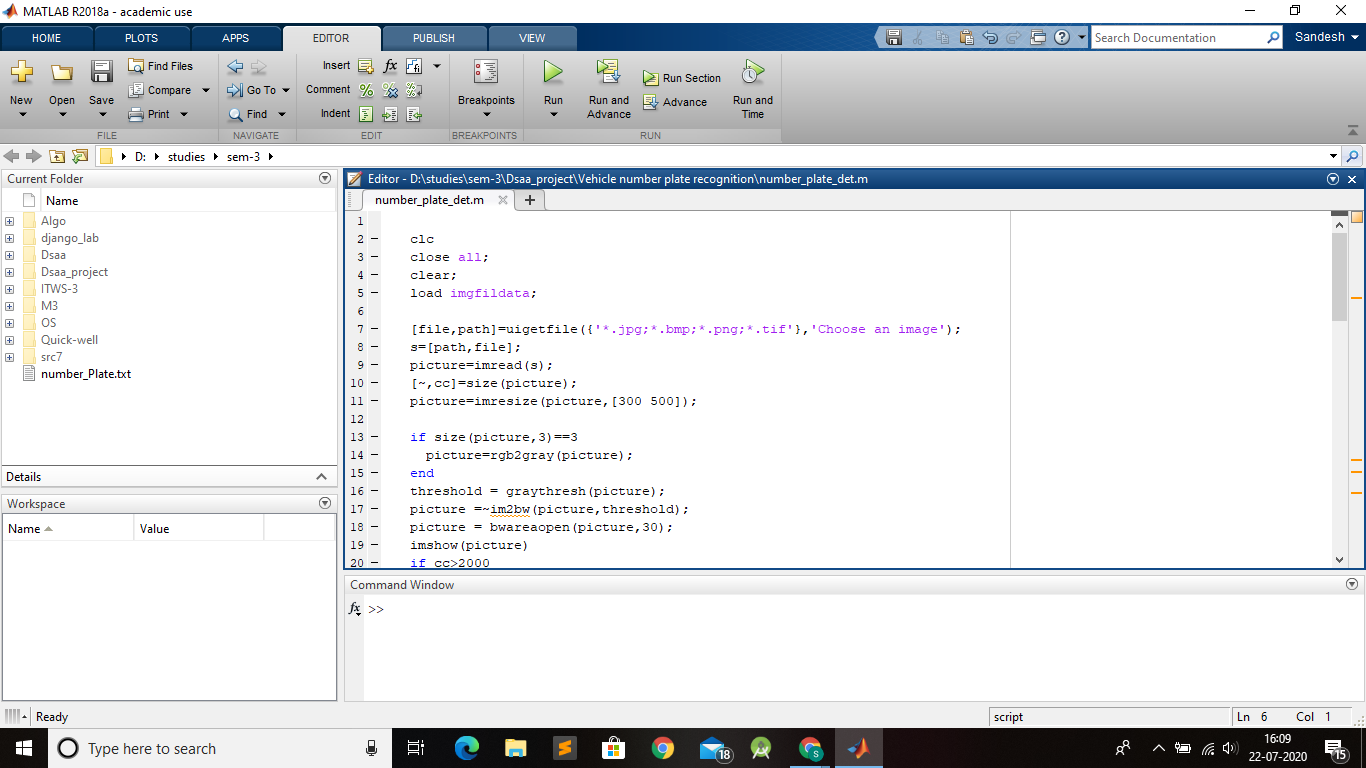Open the Breakpoints dropdown arrow
1366x768 pixels.
pos(486,114)
